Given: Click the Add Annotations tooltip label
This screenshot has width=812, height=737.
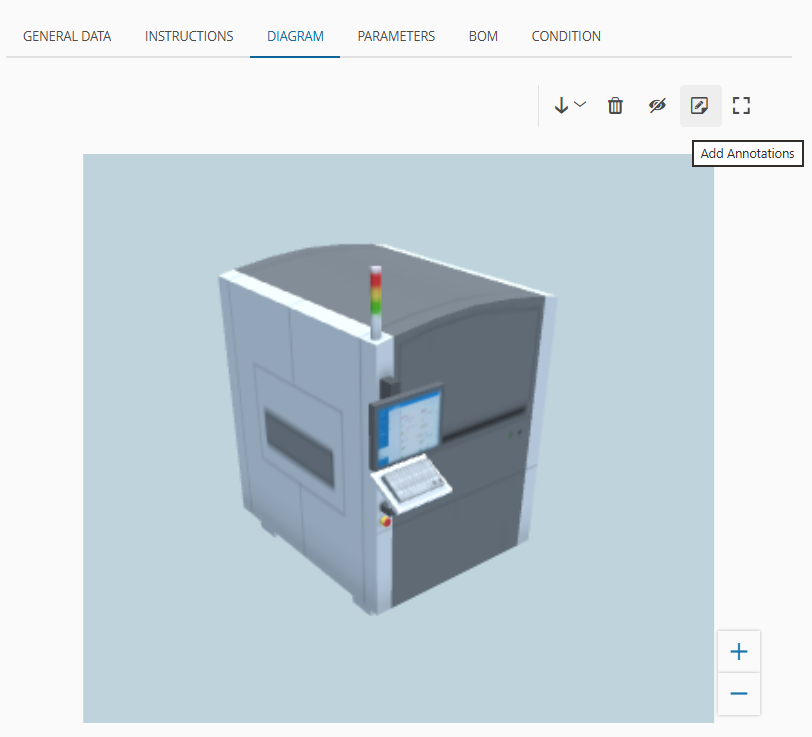Looking at the screenshot, I should pyautogui.click(x=747, y=153).
